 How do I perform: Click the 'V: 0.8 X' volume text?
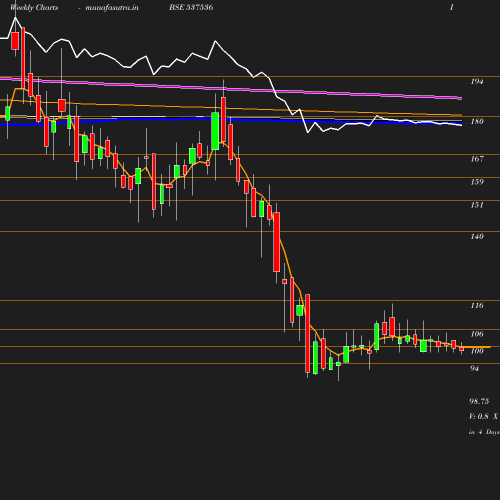(x=483, y=416)
